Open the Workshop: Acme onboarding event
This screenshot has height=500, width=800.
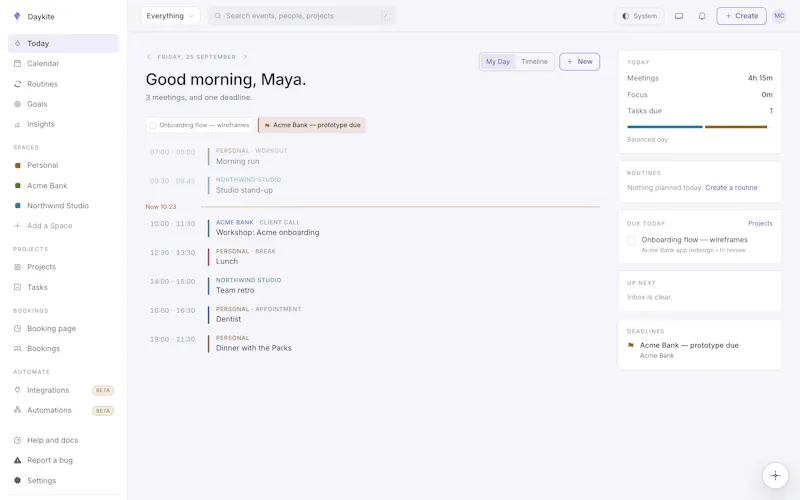373,228
